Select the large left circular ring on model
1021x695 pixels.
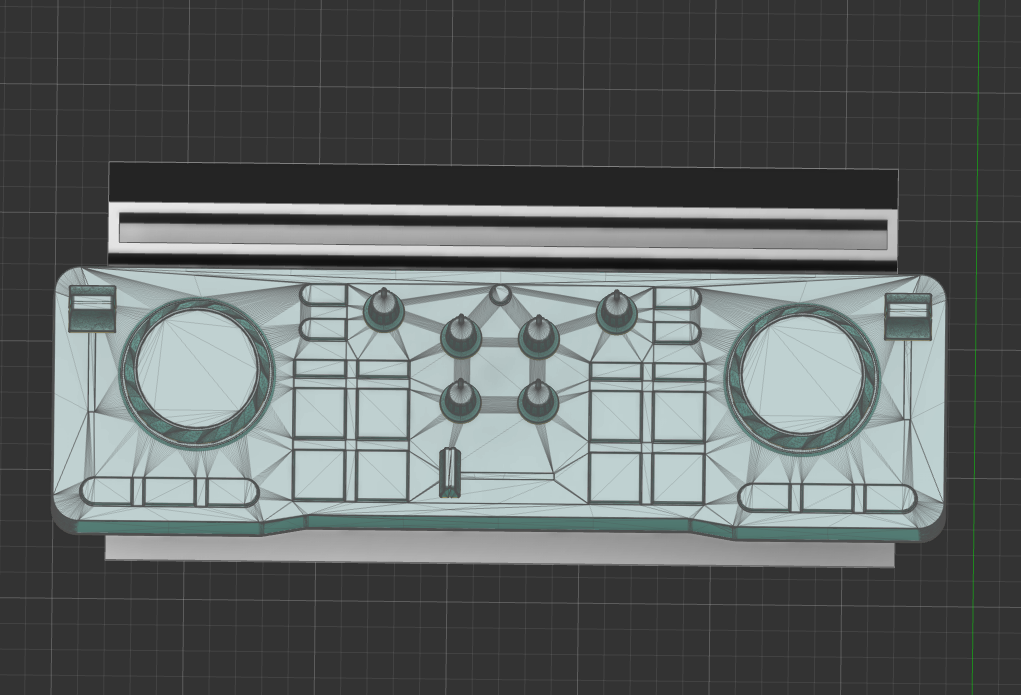click(x=198, y=375)
